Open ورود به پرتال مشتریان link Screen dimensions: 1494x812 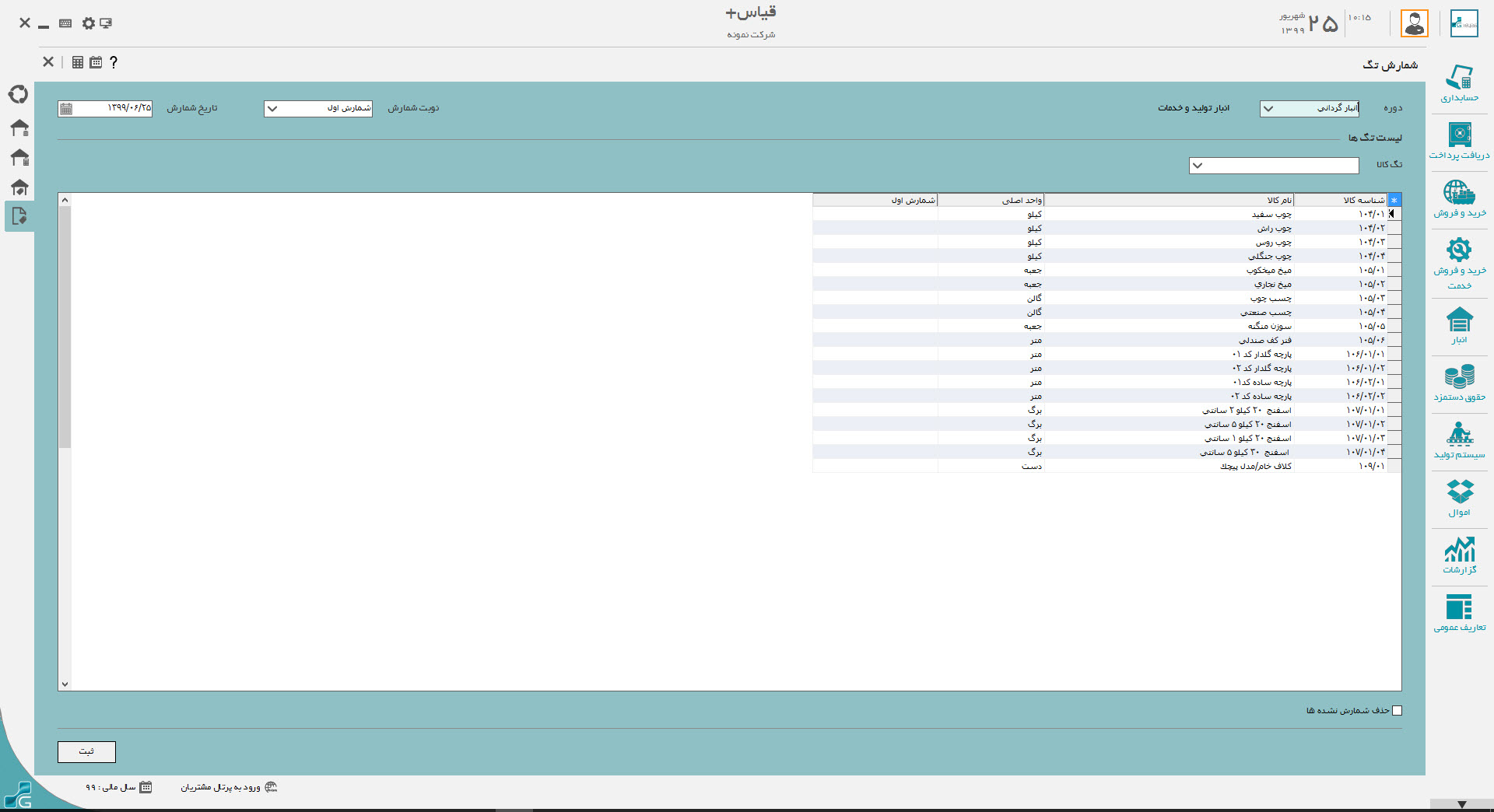[221, 787]
